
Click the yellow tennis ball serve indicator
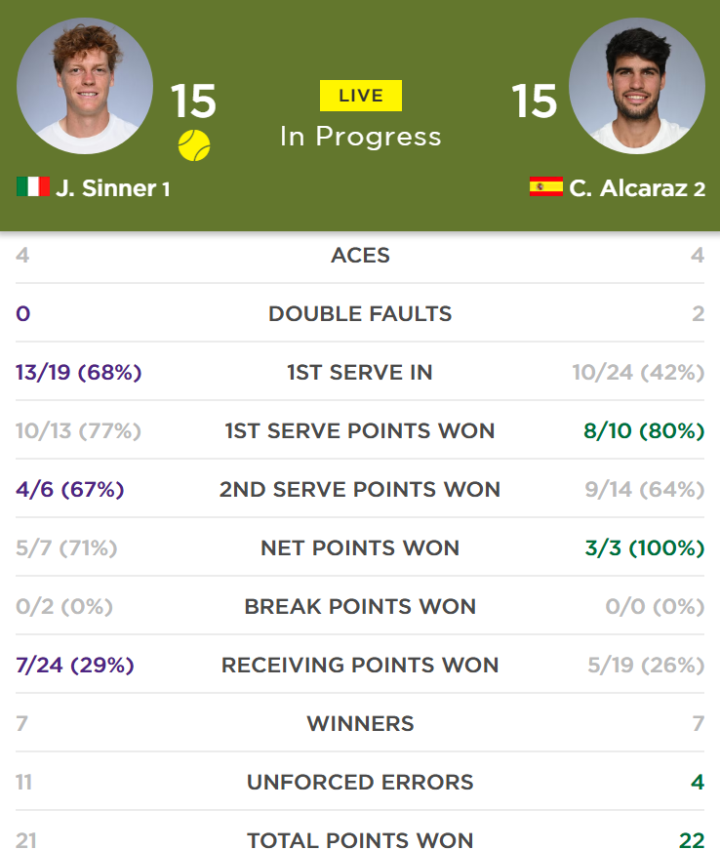coord(194,145)
